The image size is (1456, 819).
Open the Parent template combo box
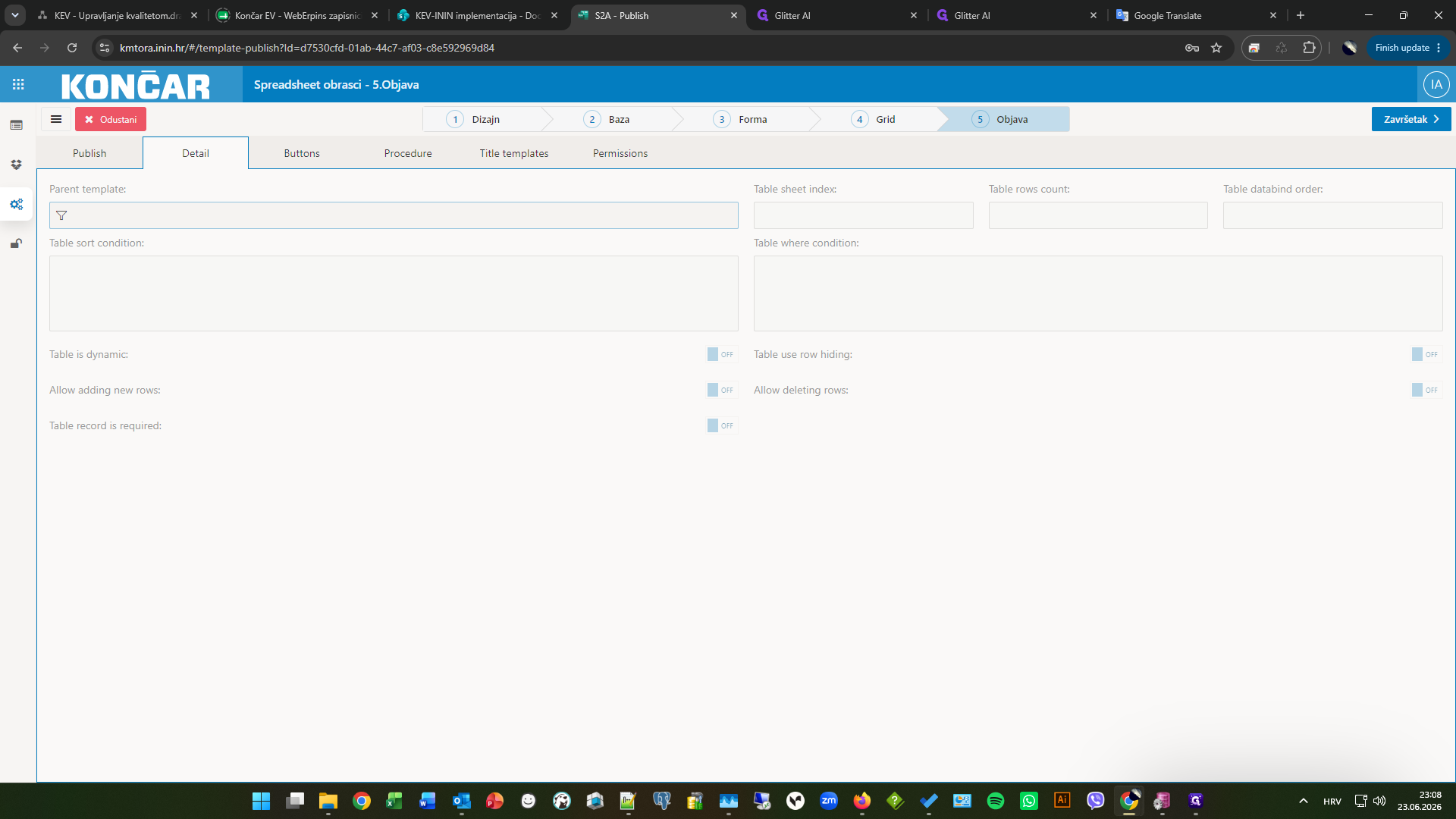(394, 215)
